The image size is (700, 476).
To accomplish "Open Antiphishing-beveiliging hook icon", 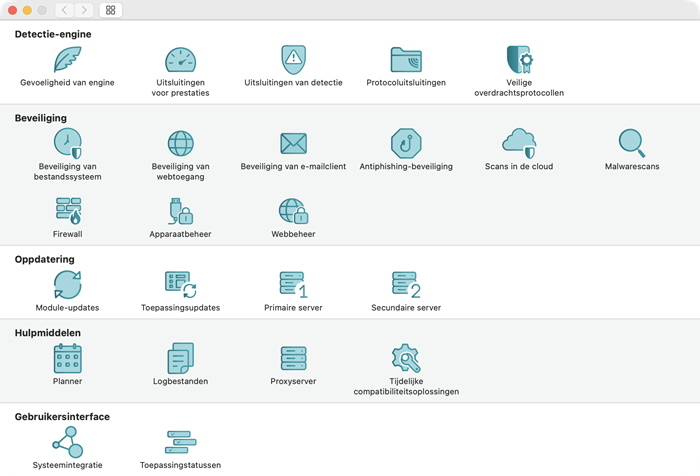I will click(406, 143).
